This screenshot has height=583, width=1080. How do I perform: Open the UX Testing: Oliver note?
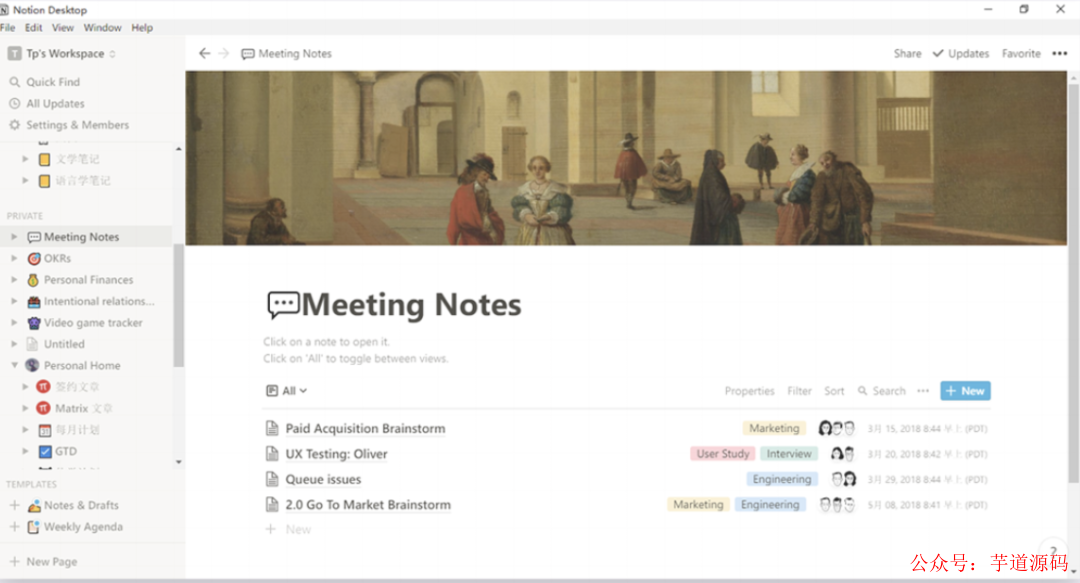tap(336, 453)
